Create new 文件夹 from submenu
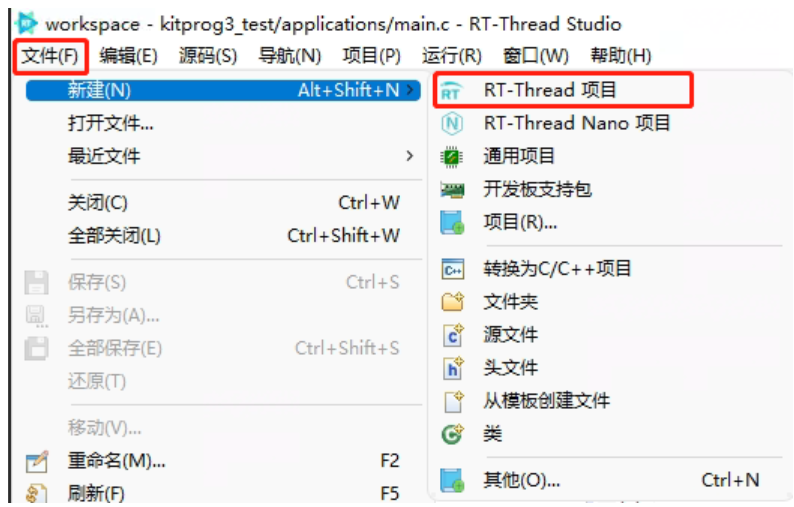The height and width of the screenshot is (507, 794). pos(510,302)
